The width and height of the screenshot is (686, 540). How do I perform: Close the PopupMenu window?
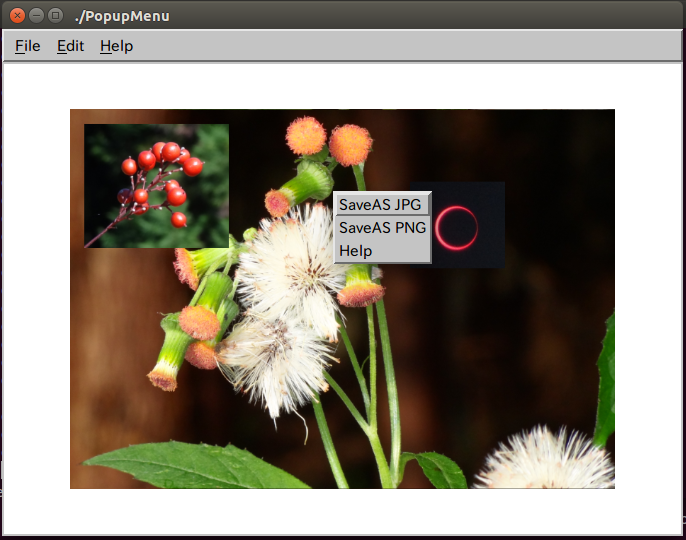[17, 16]
